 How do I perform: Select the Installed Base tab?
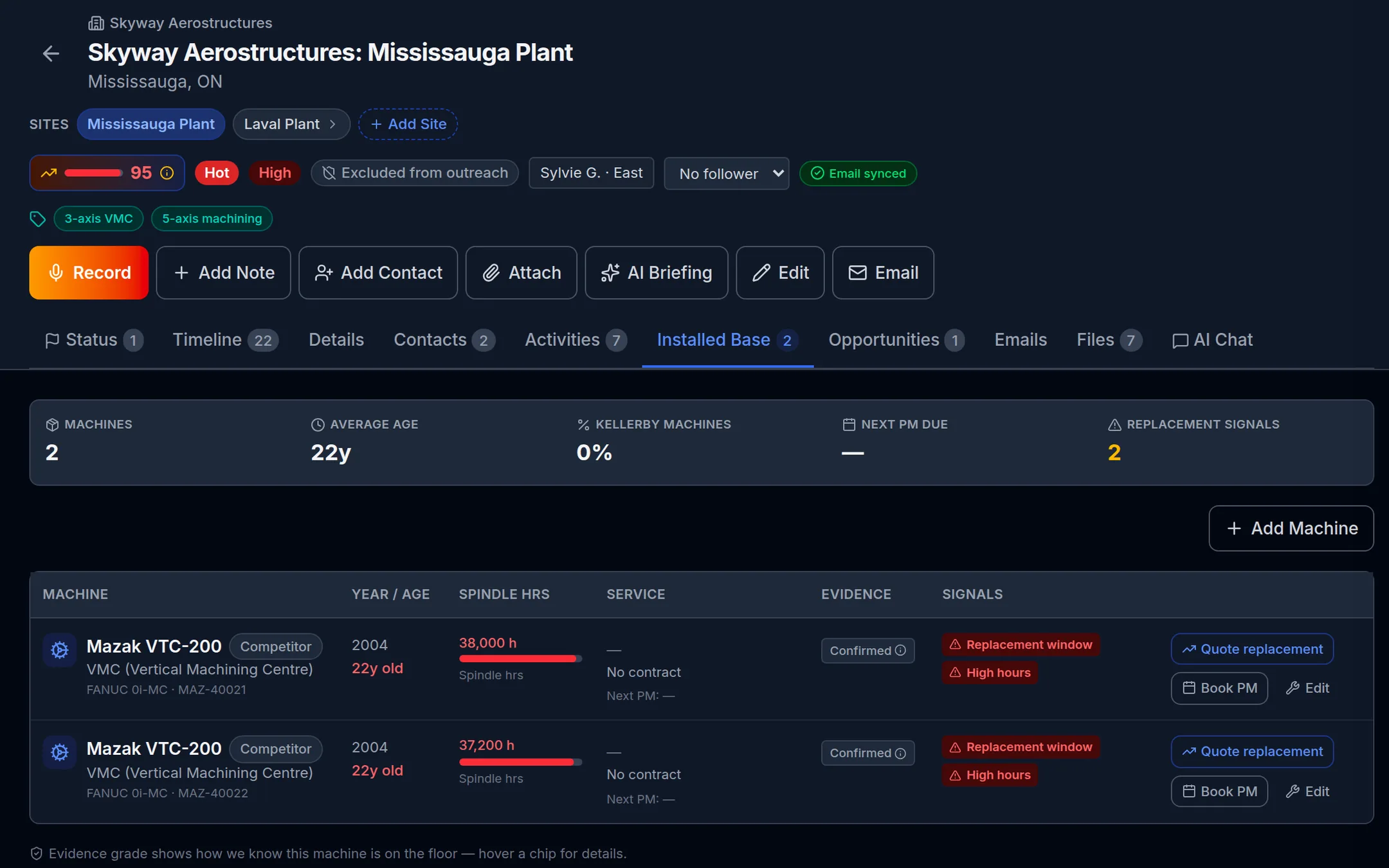[x=728, y=340]
